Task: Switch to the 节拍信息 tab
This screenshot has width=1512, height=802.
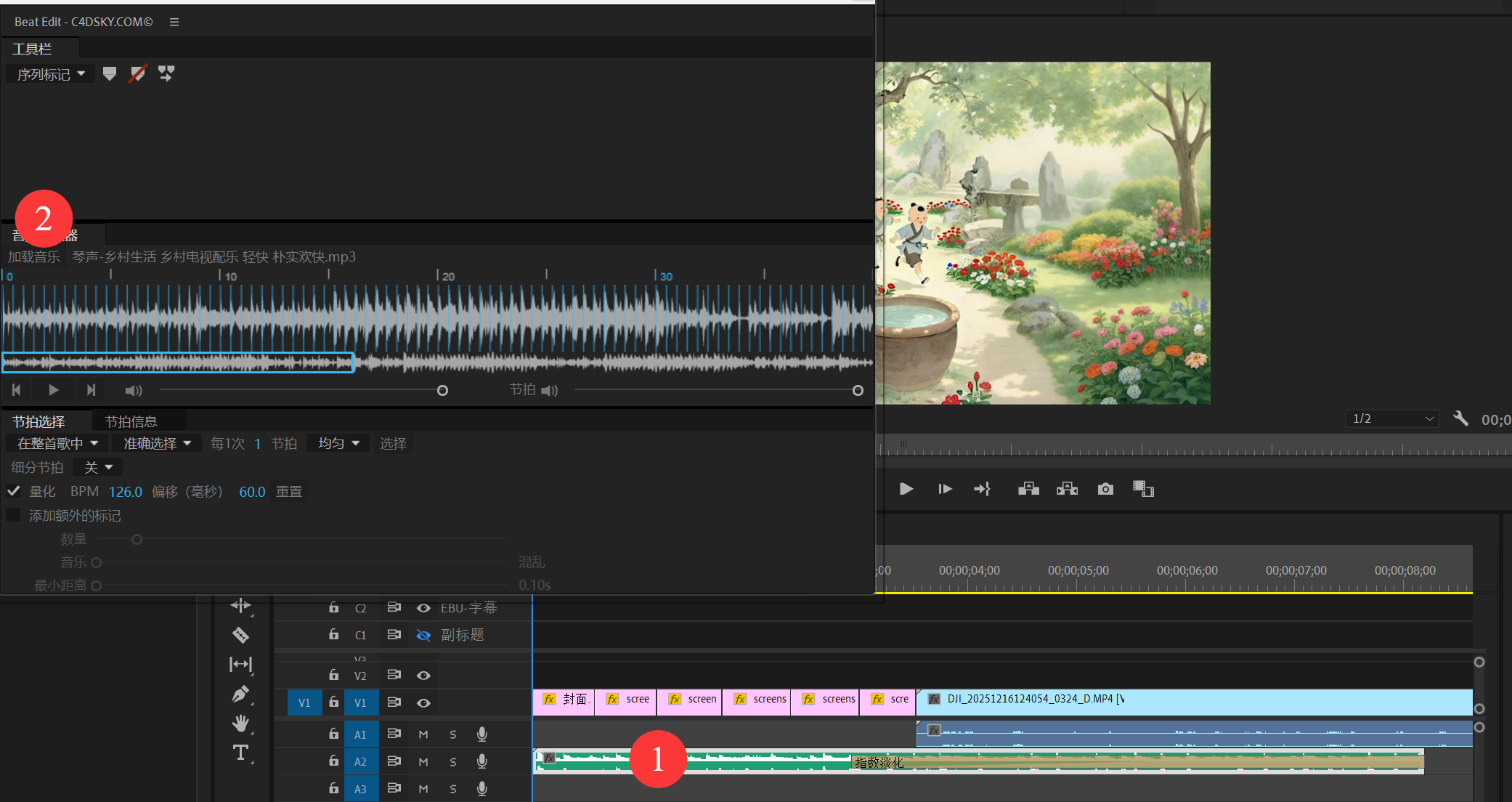Action: click(x=131, y=421)
